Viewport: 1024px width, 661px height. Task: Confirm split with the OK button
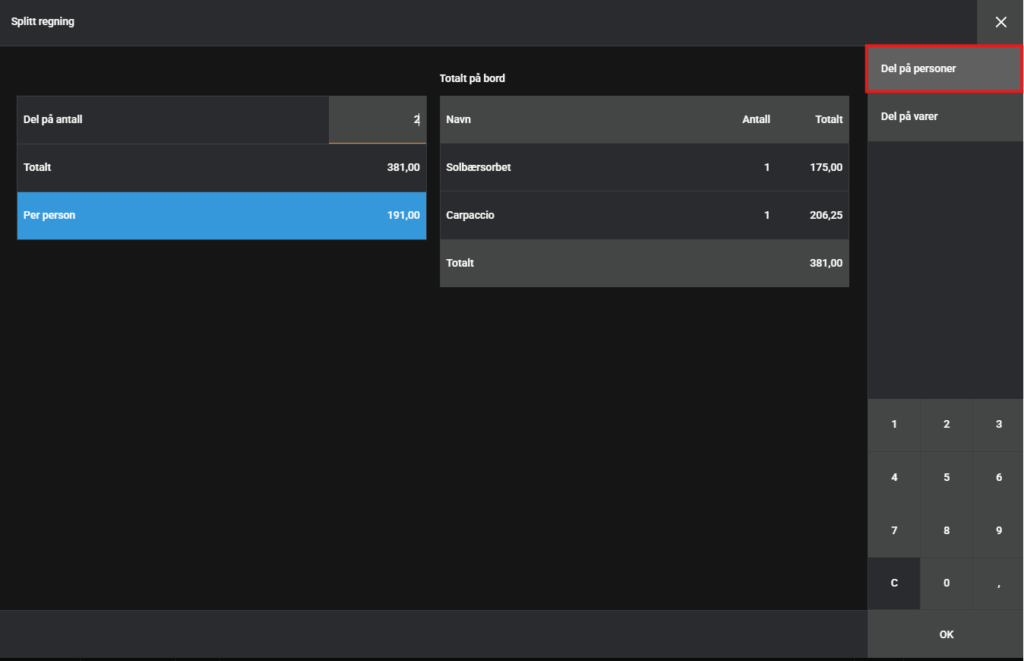point(946,635)
